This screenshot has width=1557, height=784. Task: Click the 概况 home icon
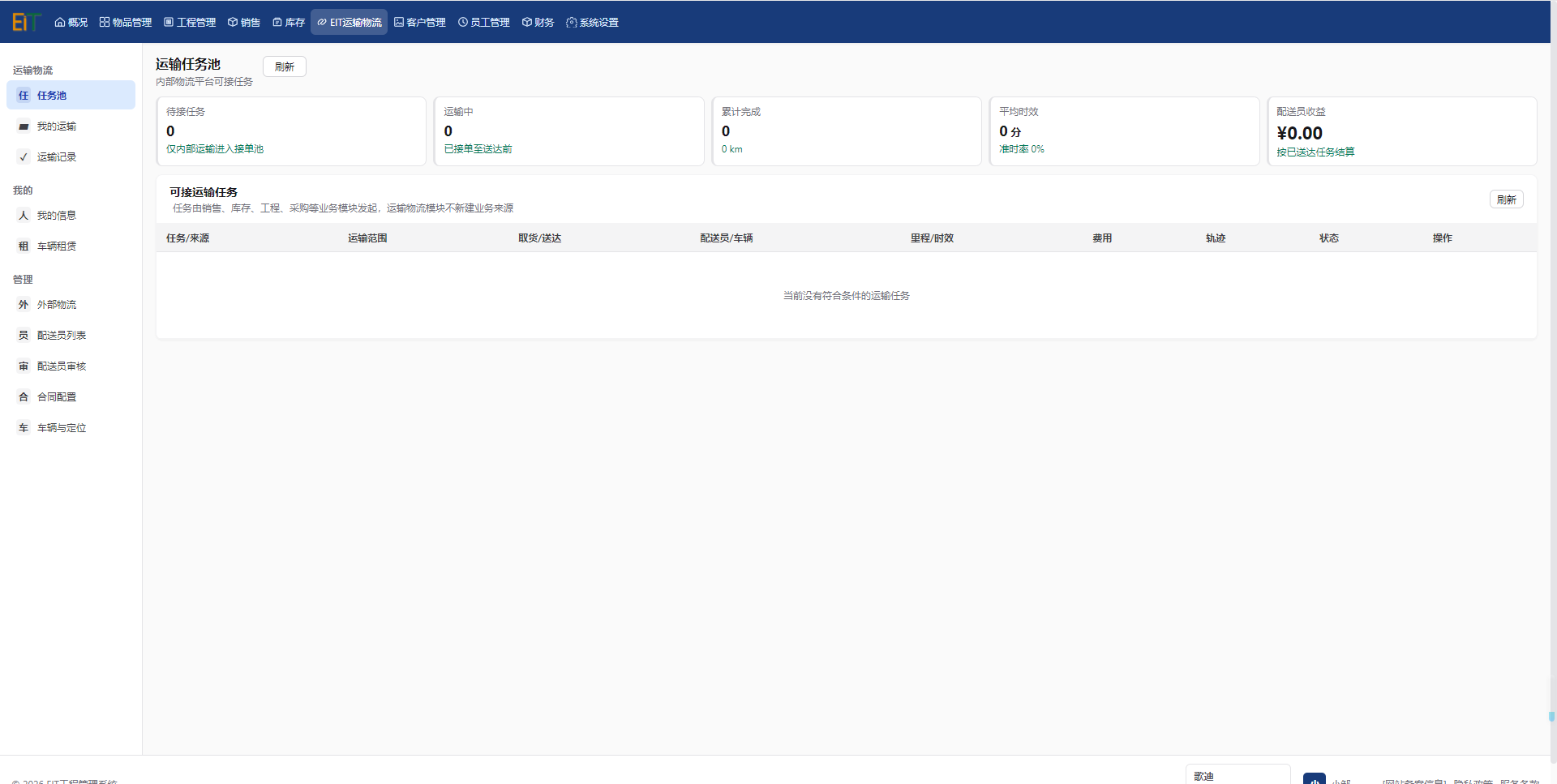(60, 22)
